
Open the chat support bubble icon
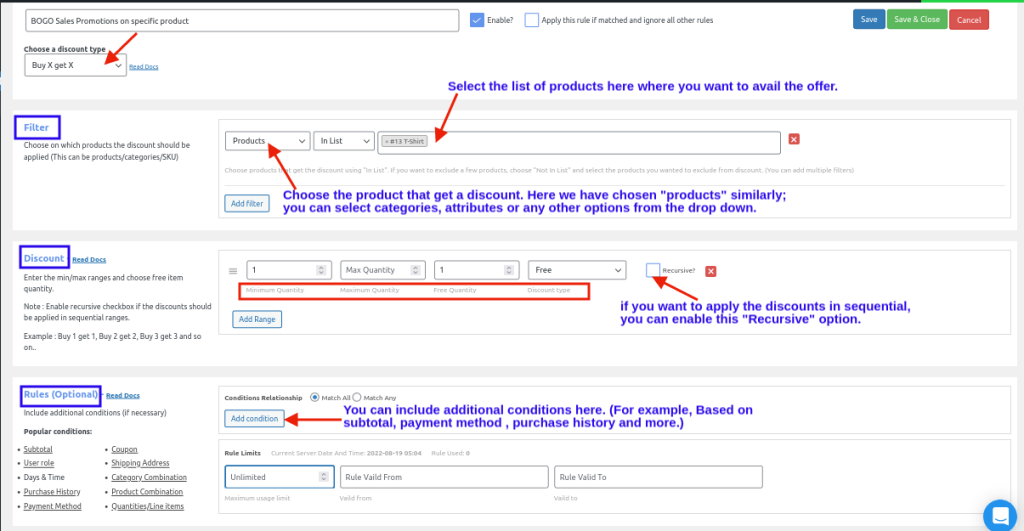[x=1000, y=516]
